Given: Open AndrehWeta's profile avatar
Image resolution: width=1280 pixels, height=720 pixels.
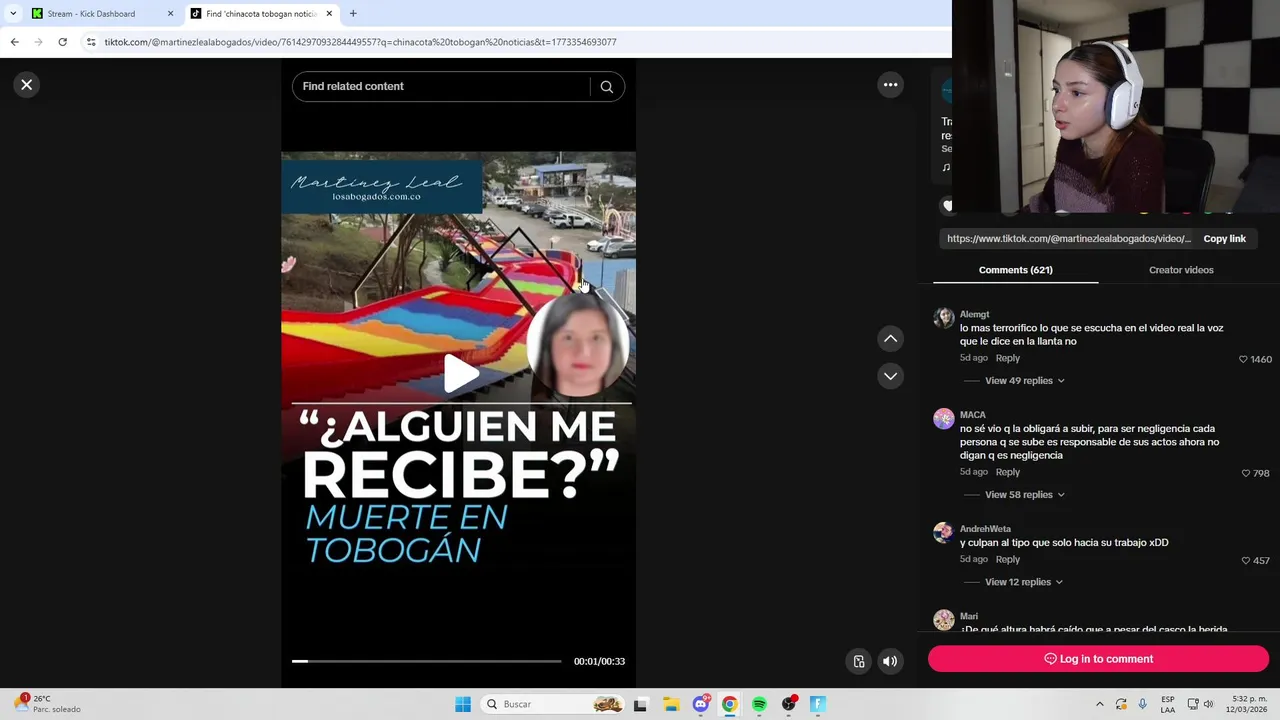Looking at the screenshot, I should coord(944,532).
